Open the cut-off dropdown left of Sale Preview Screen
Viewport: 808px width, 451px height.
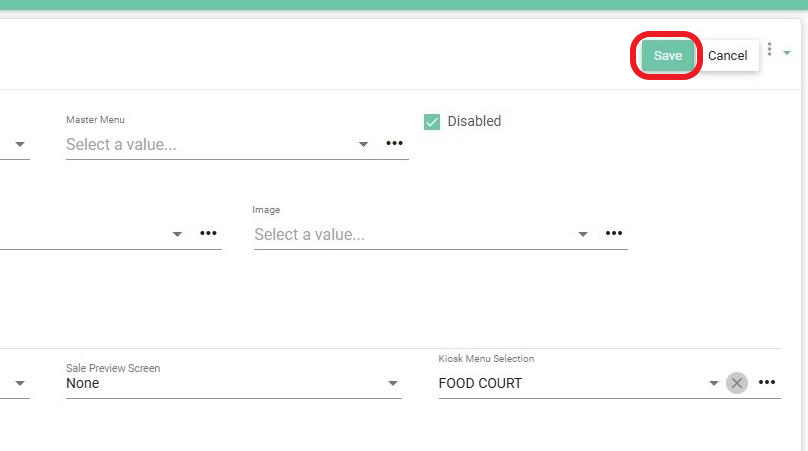[19, 383]
